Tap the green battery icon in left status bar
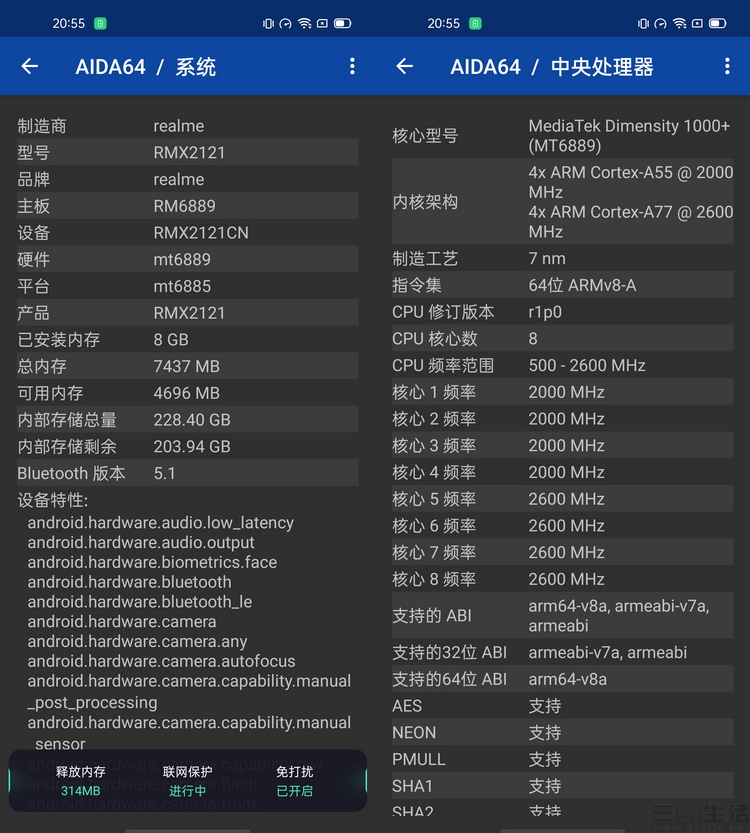Screen dimensions: 750x833 (x=100, y=23)
